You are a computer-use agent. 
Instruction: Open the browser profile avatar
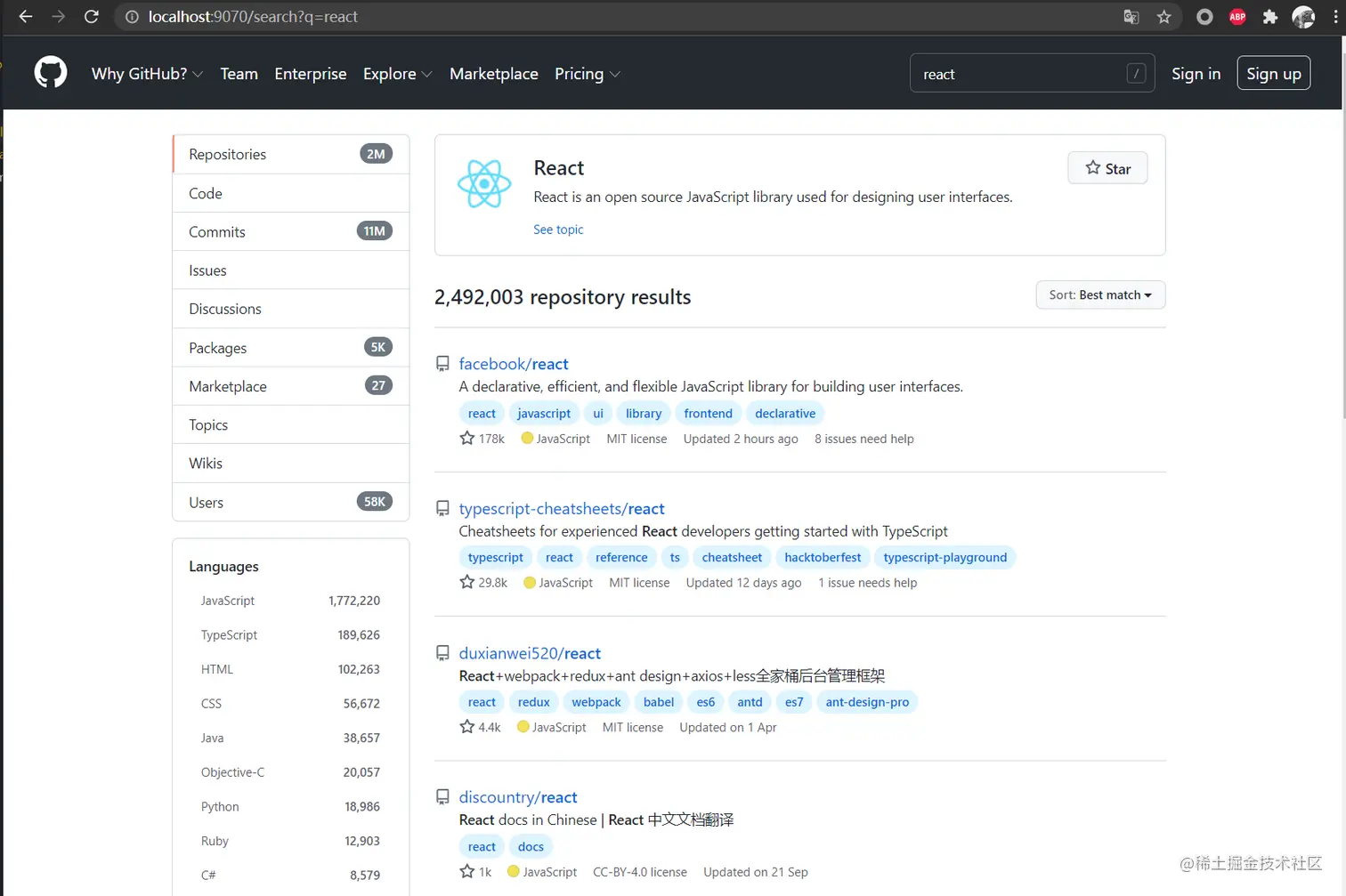tap(1303, 17)
